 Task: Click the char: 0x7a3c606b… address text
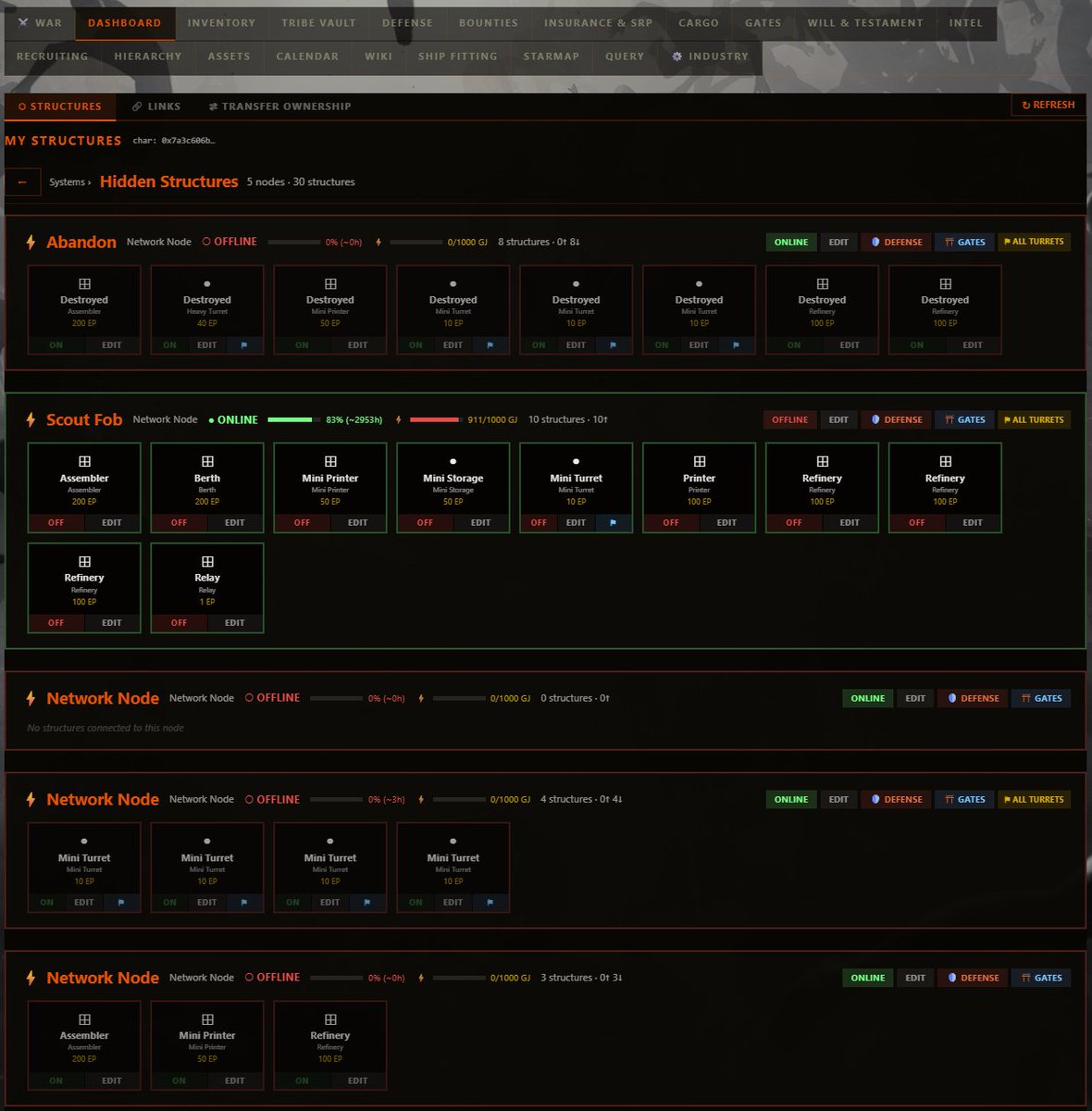pos(174,141)
